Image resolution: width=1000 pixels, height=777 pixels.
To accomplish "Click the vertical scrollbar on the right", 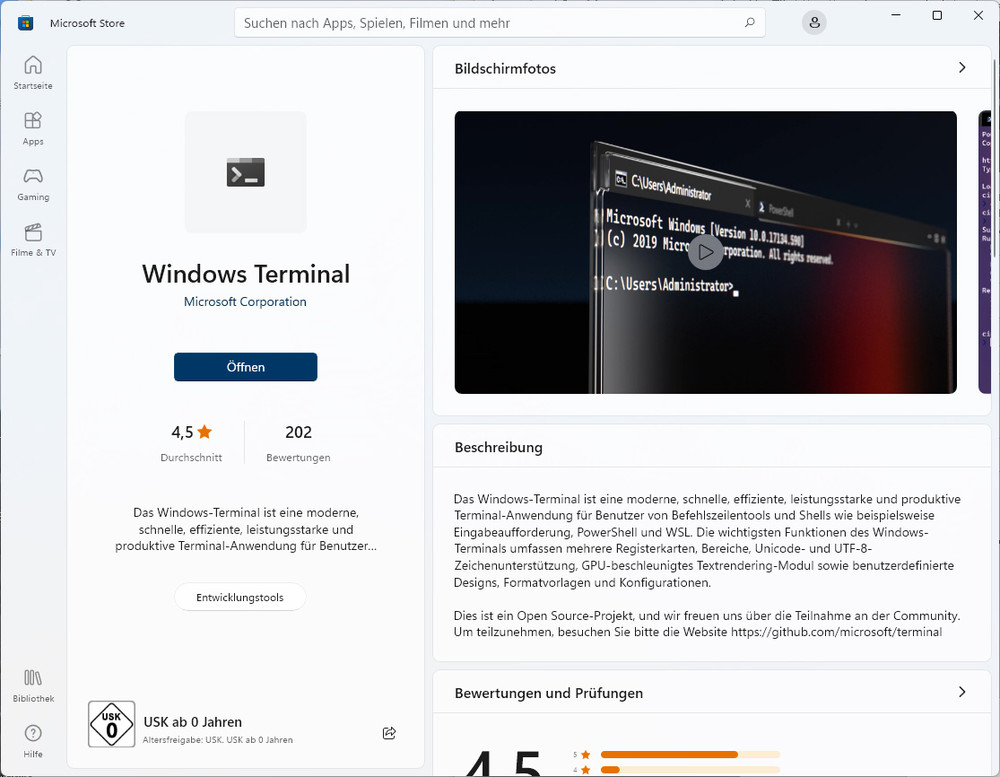I will click(x=995, y=159).
